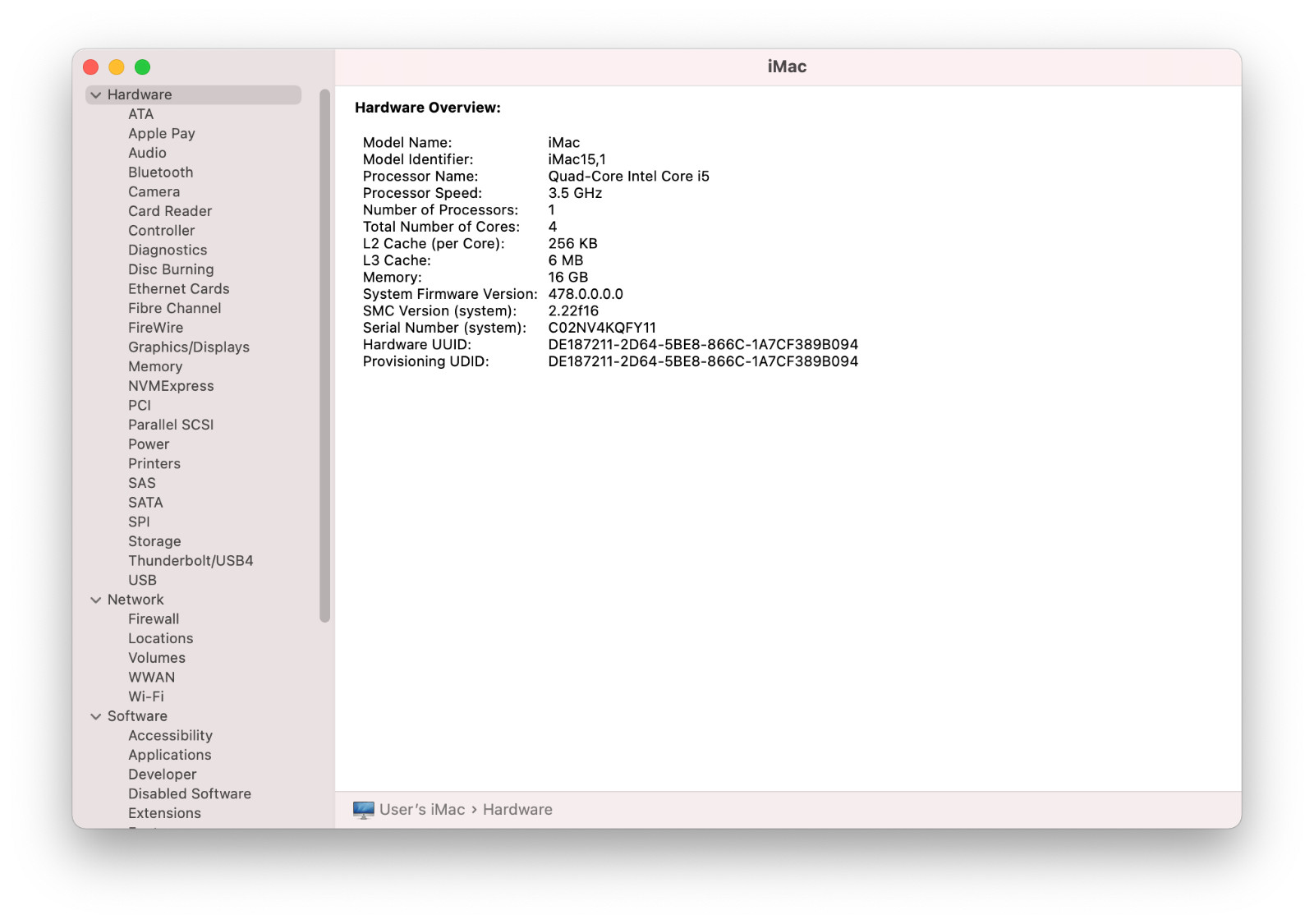Open Ethernet Cards information
This screenshot has height=924, width=1314.
(x=179, y=289)
